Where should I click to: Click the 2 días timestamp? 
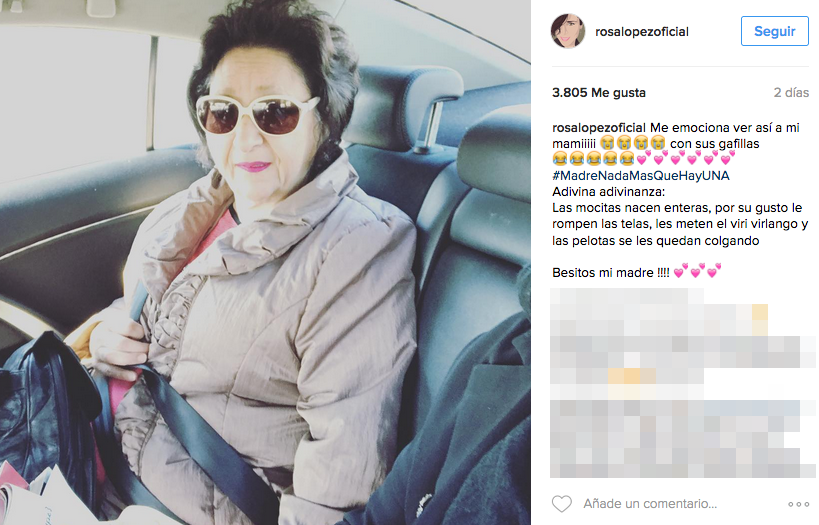[x=791, y=92]
